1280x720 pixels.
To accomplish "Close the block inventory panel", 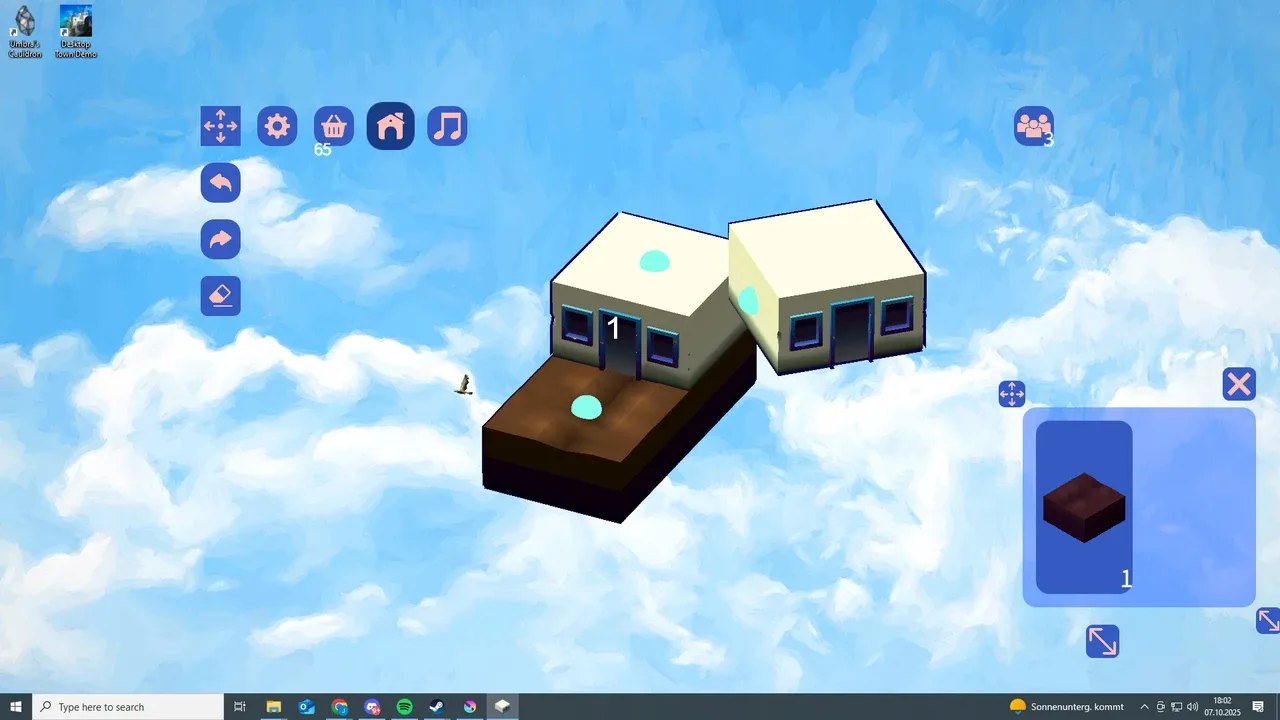I will pyautogui.click(x=1239, y=384).
